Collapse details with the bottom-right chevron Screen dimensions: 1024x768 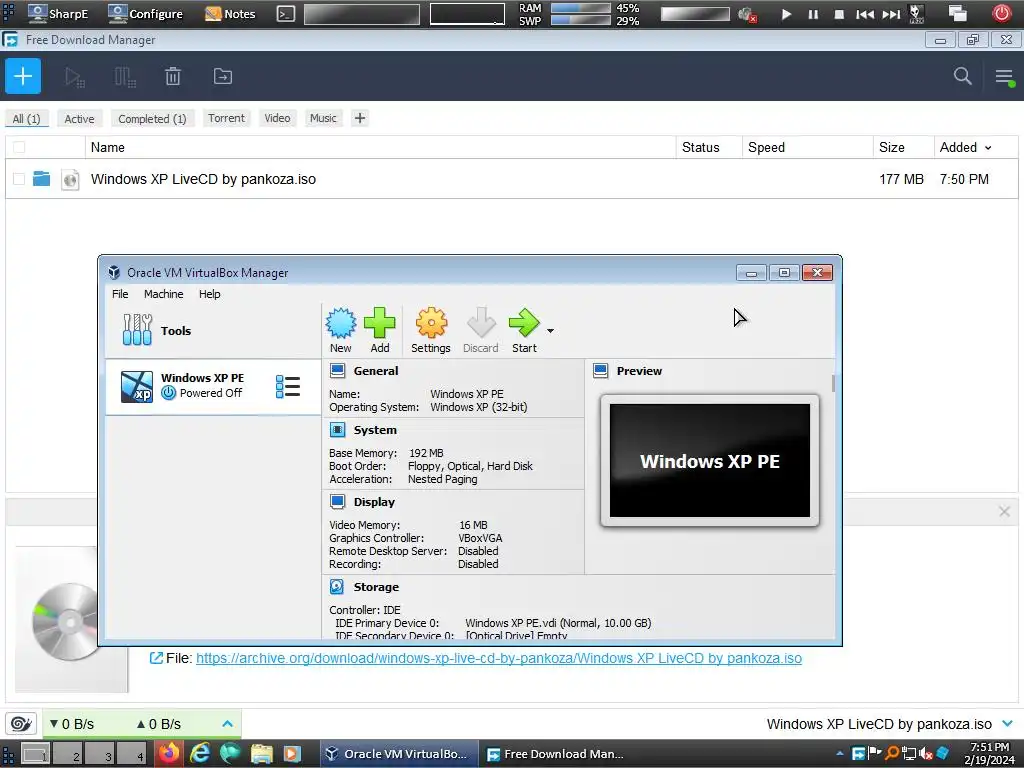point(1007,724)
